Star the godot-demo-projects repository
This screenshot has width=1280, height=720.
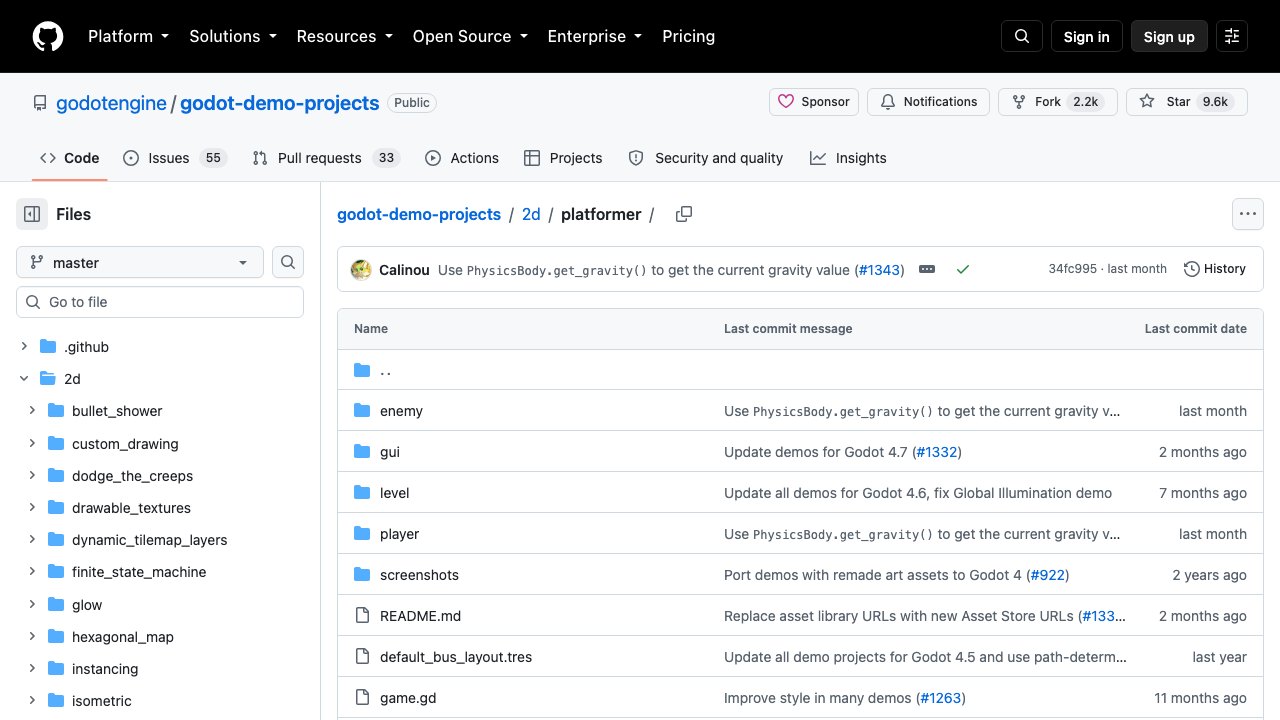coord(1187,102)
